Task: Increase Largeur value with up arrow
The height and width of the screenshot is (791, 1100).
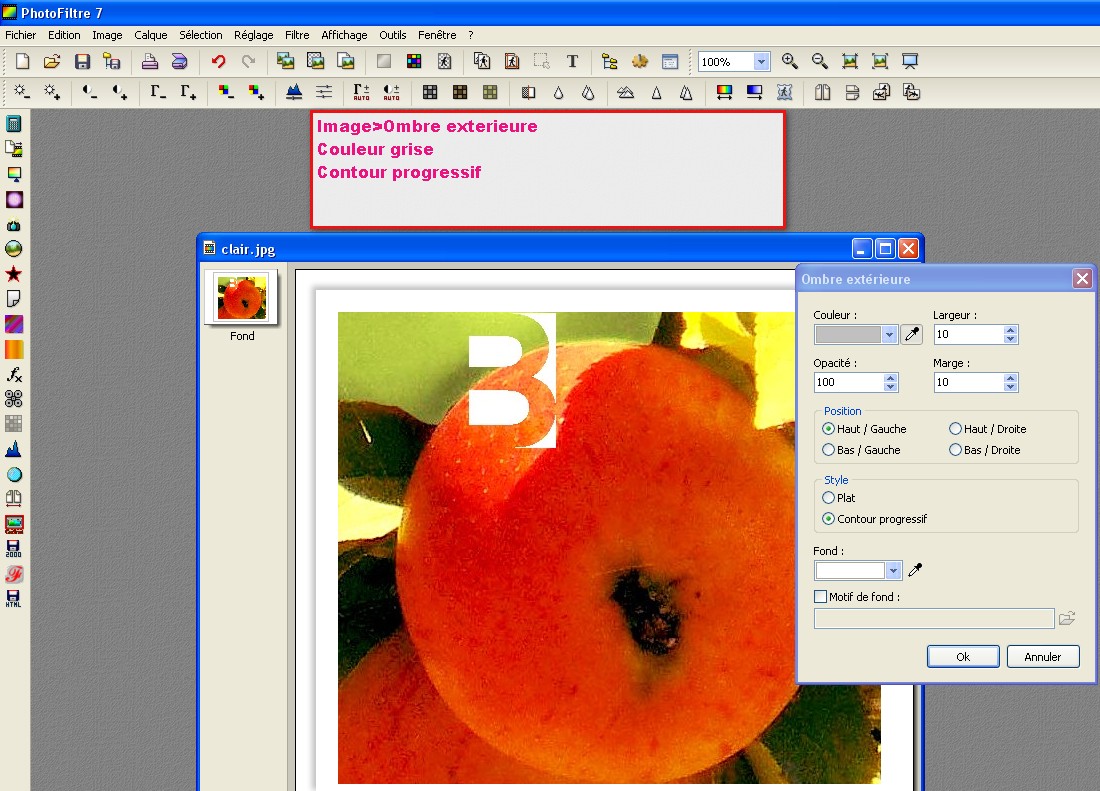Action: (x=1010, y=330)
